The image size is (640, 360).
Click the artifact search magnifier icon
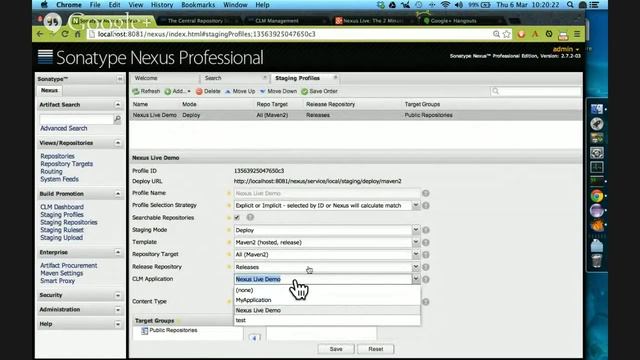point(117,119)
